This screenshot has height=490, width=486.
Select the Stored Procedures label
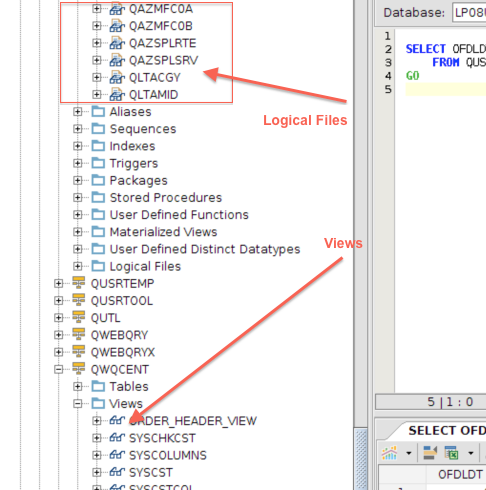tap(166, 198)
